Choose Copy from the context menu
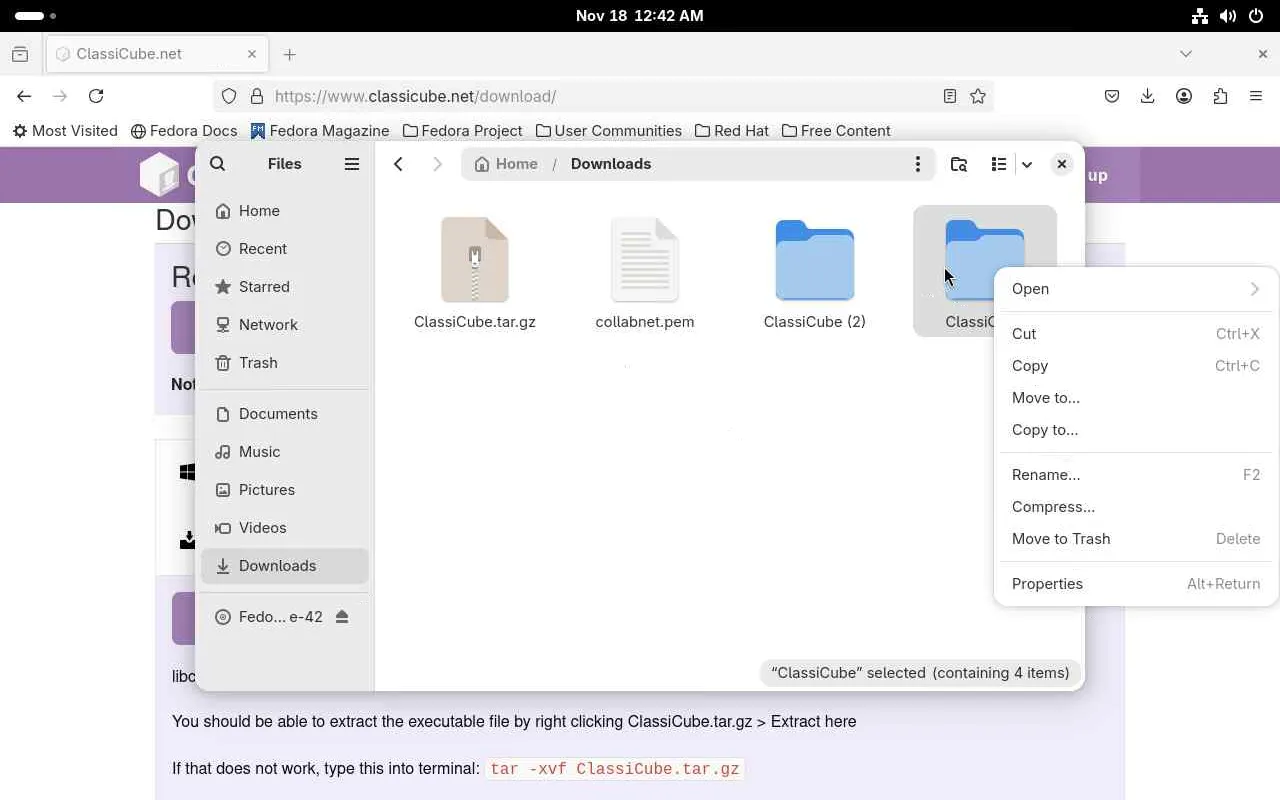This screenshot has height=800, width=1280. (1136, 366)
